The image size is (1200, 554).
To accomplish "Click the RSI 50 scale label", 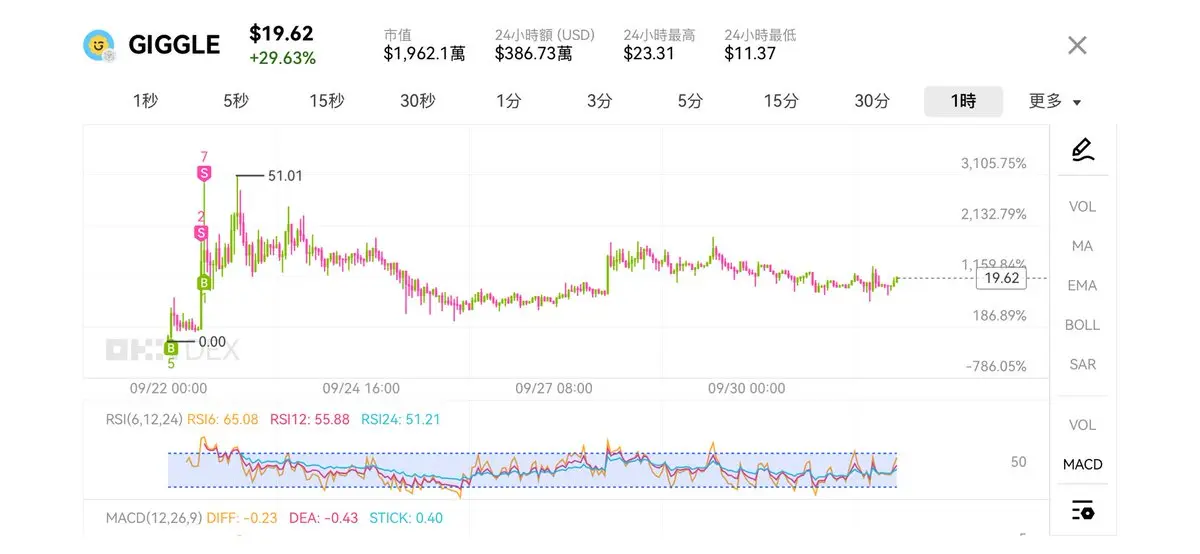I will (x=1018, y=462).
